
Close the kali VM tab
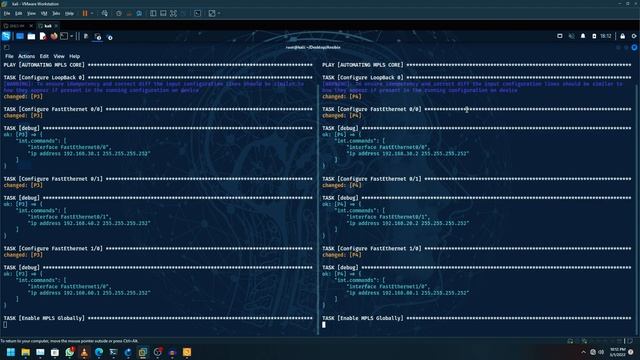pyautogui.click(x=56, y=26)
